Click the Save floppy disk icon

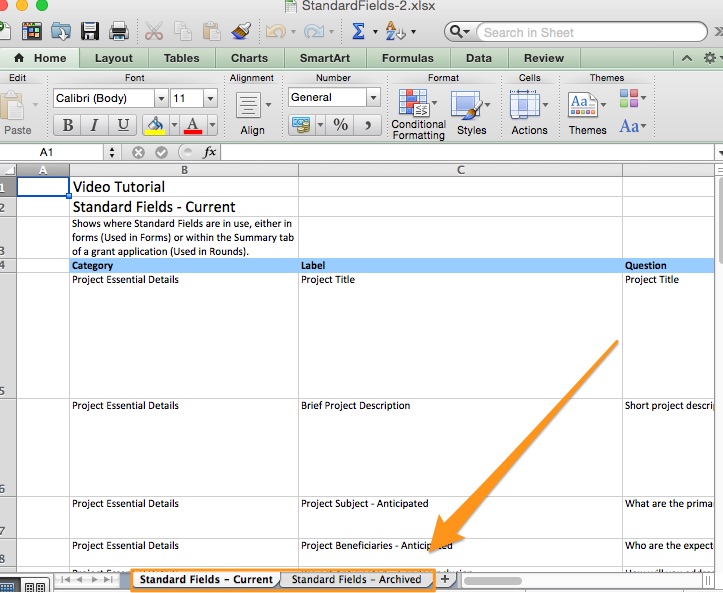coord(90,32)
